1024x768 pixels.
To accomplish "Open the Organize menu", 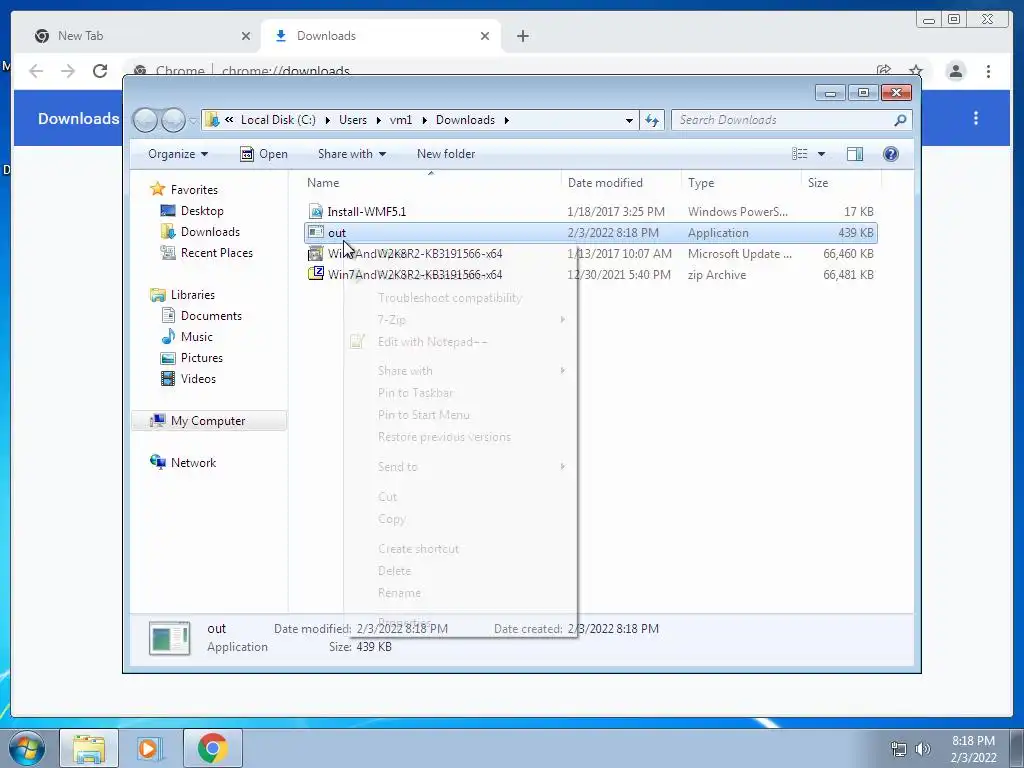I will tap(178, 154).
